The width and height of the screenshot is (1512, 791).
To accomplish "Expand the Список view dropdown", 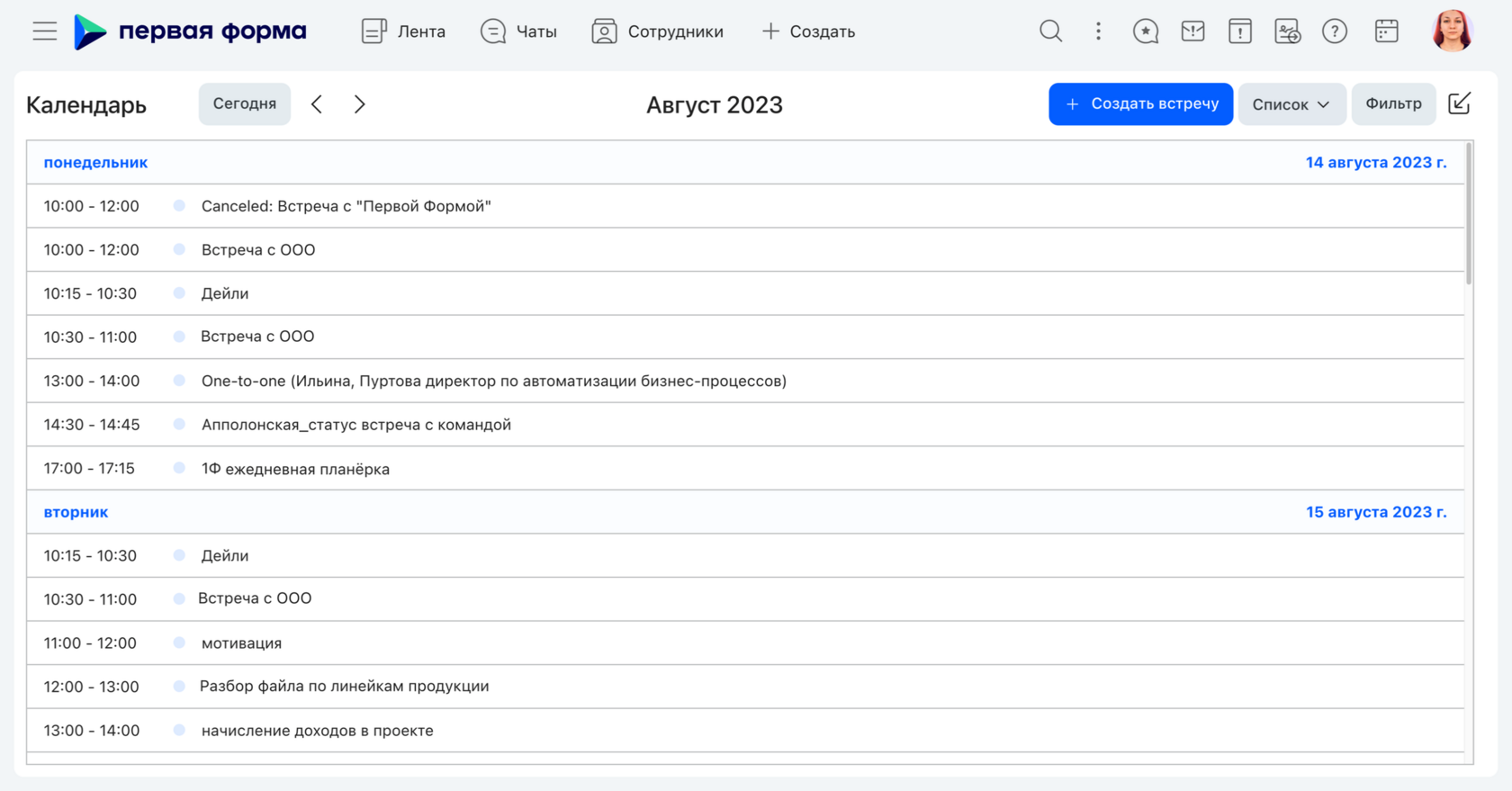I will tap(1291, 104).
